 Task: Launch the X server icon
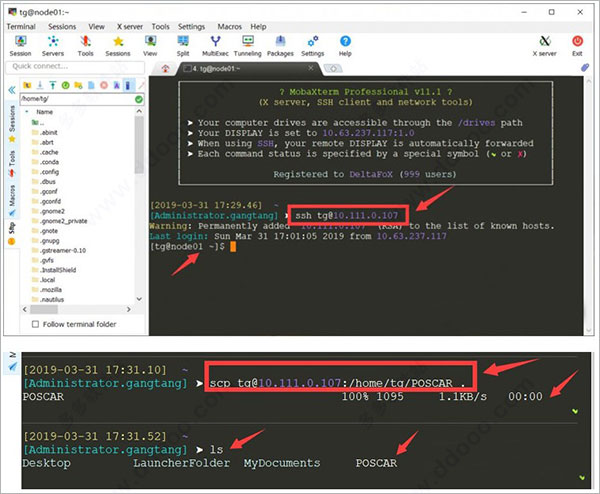(543, 43)
